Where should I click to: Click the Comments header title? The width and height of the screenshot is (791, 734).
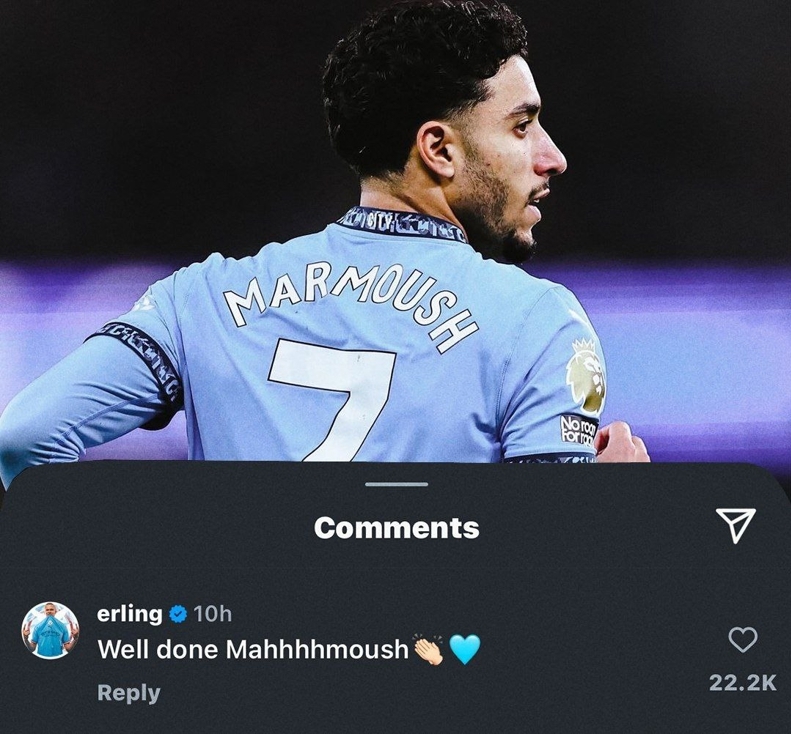click(397, 528)
